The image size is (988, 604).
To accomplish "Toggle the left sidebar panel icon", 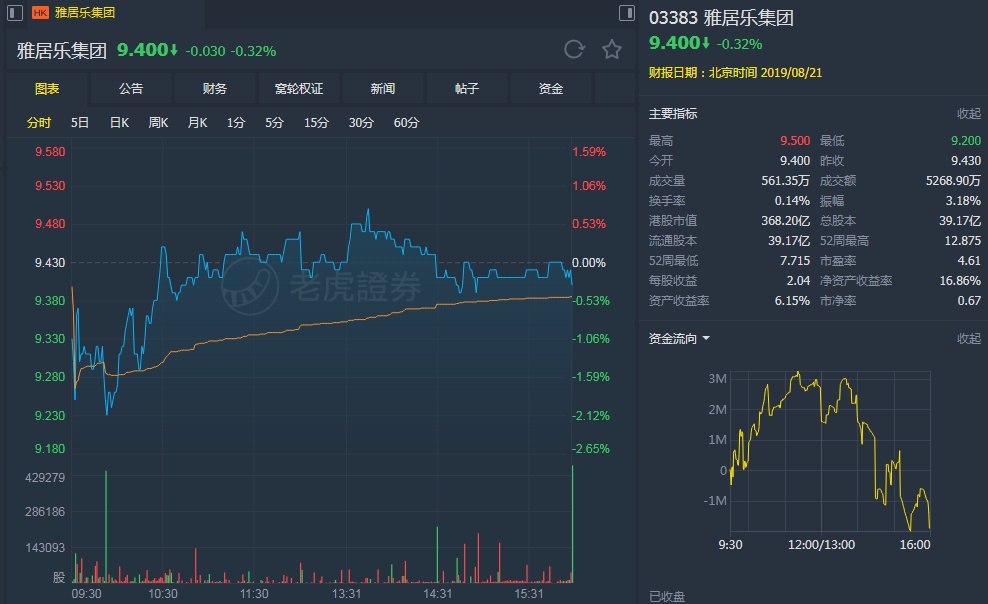I will 15,13.
